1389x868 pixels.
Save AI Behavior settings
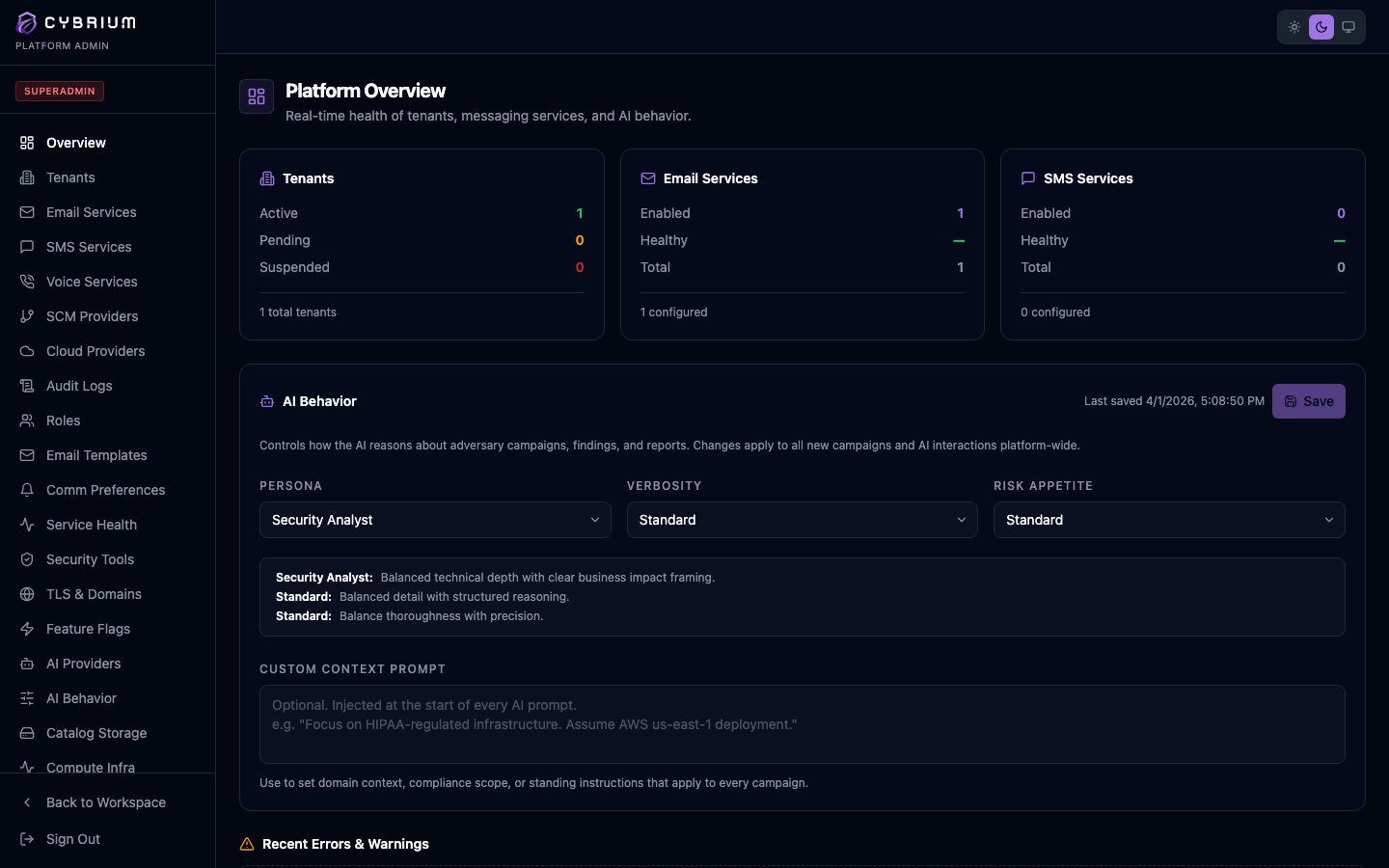point(1309,401)
